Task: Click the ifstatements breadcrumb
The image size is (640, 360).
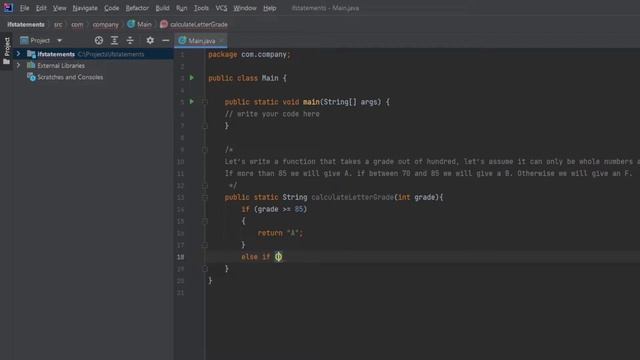Action: tap(26, 24)
